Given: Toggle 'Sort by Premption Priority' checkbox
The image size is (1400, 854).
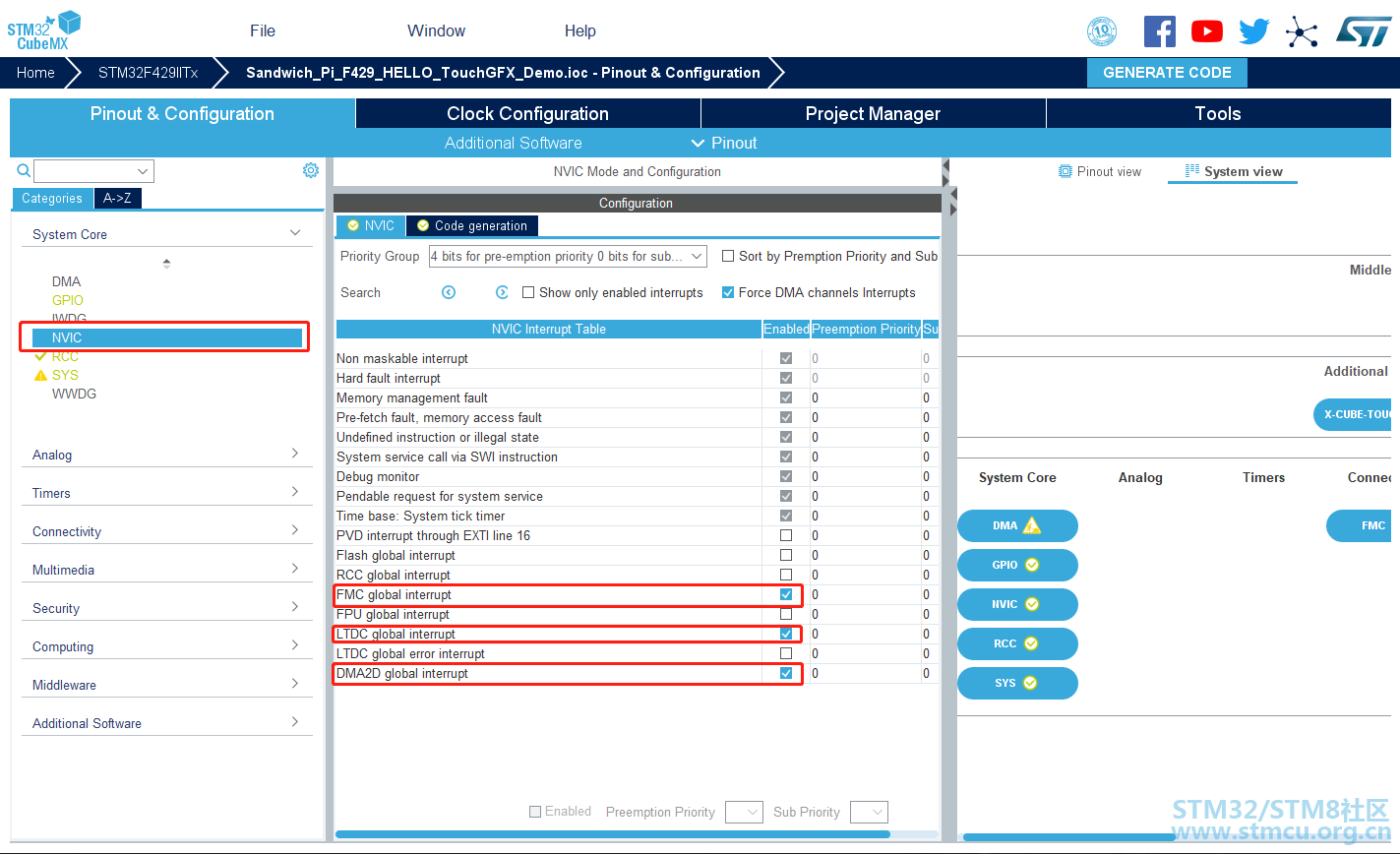Looking at the screenshot, I should click(728, 256).
